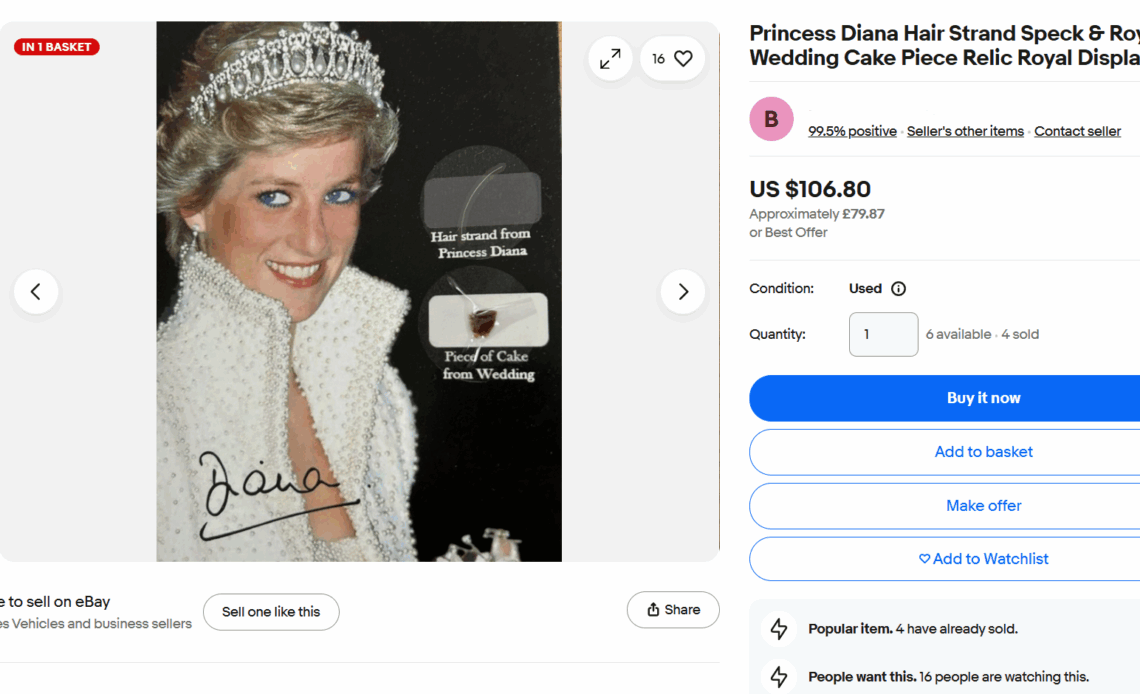Screen dimensions: 1140x694
Task: Click the lightning icon beside People want this
Action: point(779,677)
